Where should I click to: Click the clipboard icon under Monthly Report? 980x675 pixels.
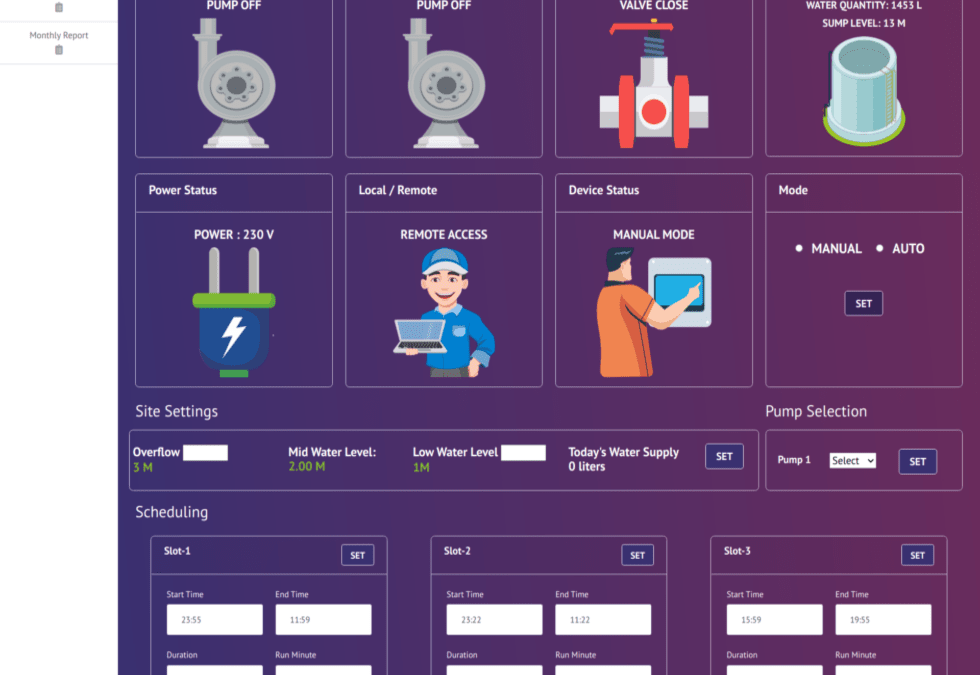pyautogui.click(x=59, y=50)
